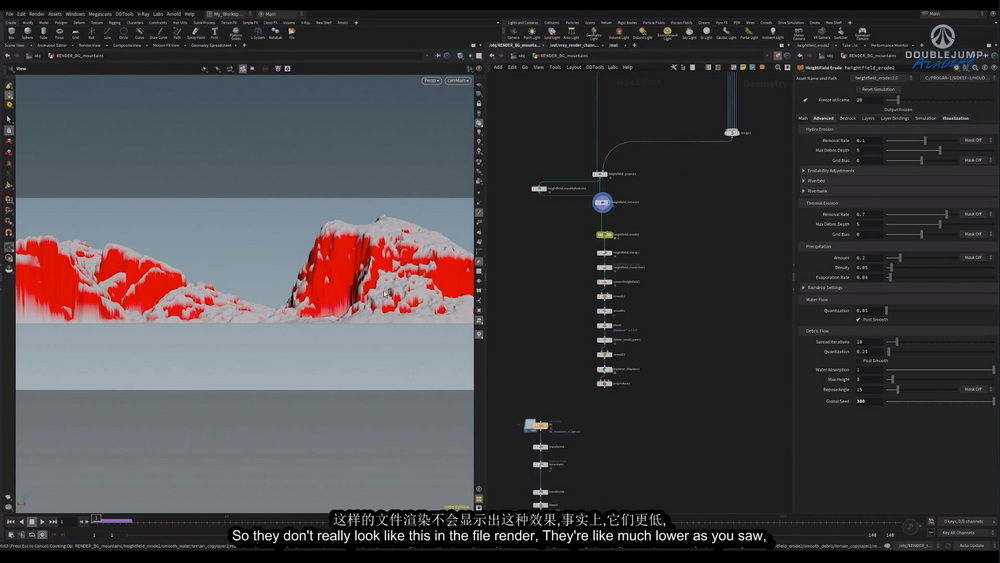Open the File menu
Screen dimensions: 1000x563
9,14
